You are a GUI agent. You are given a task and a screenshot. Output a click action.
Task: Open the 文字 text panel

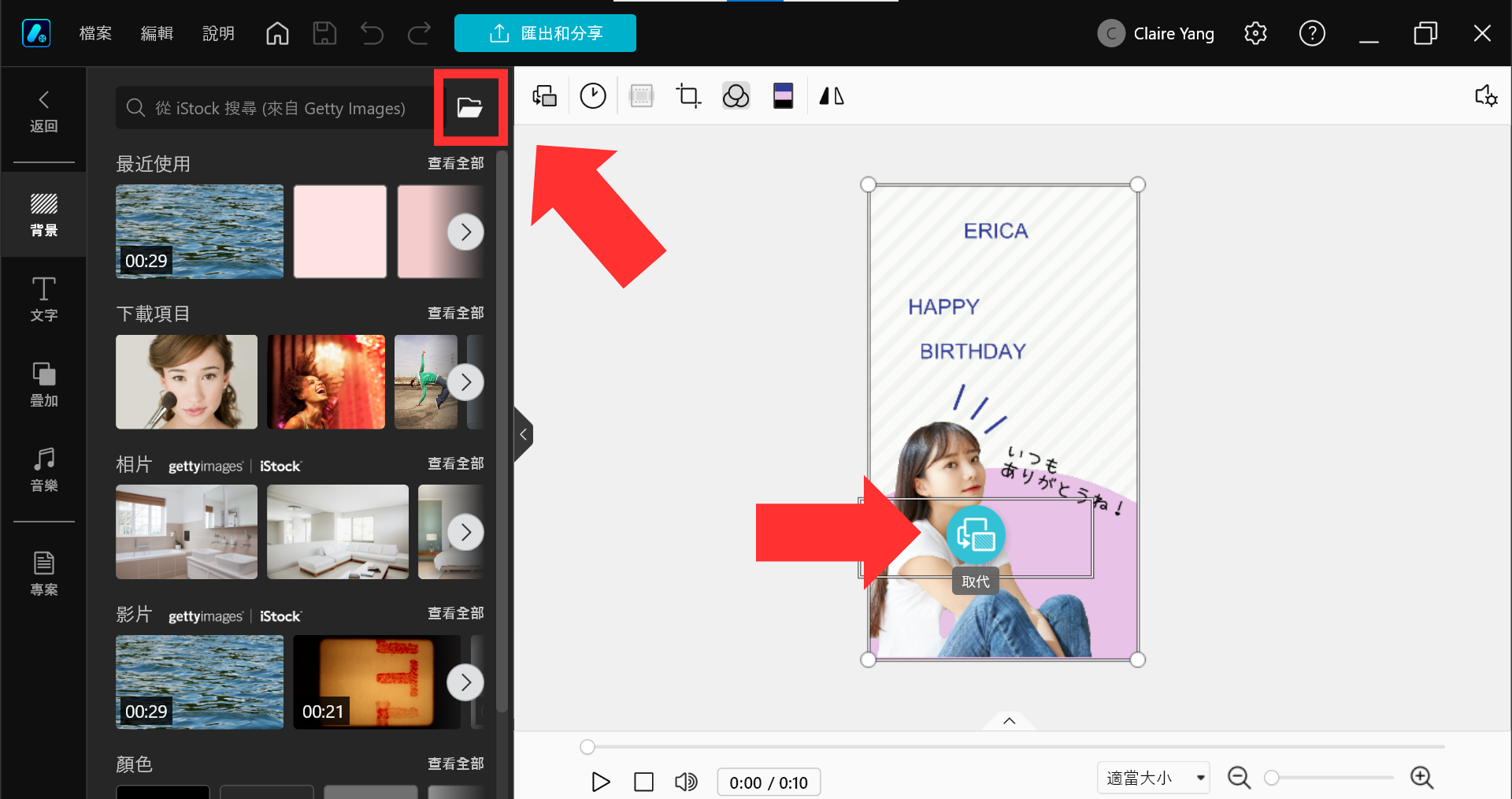click(44, 299)
